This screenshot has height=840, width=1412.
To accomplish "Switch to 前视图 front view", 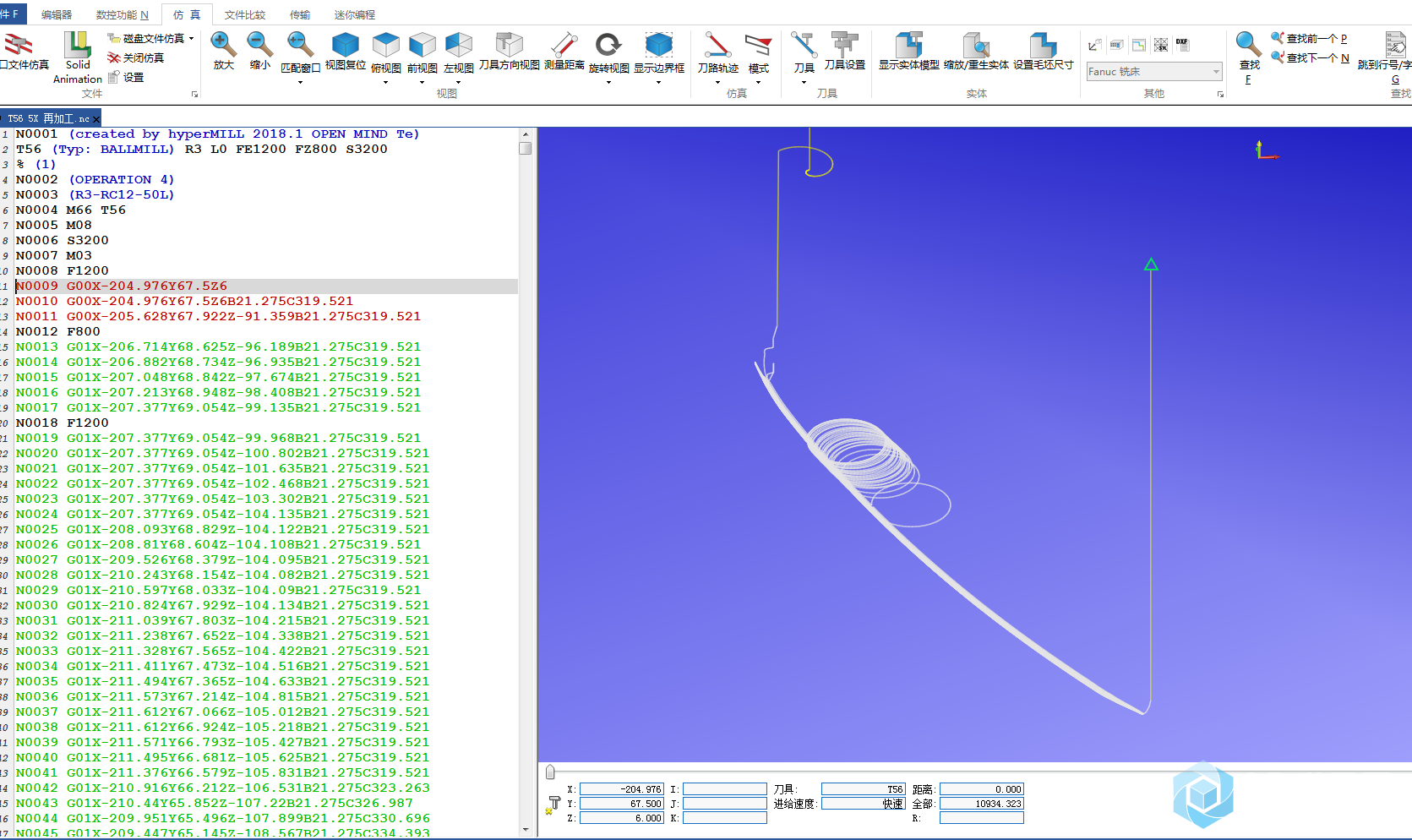I will coord(423,44).
